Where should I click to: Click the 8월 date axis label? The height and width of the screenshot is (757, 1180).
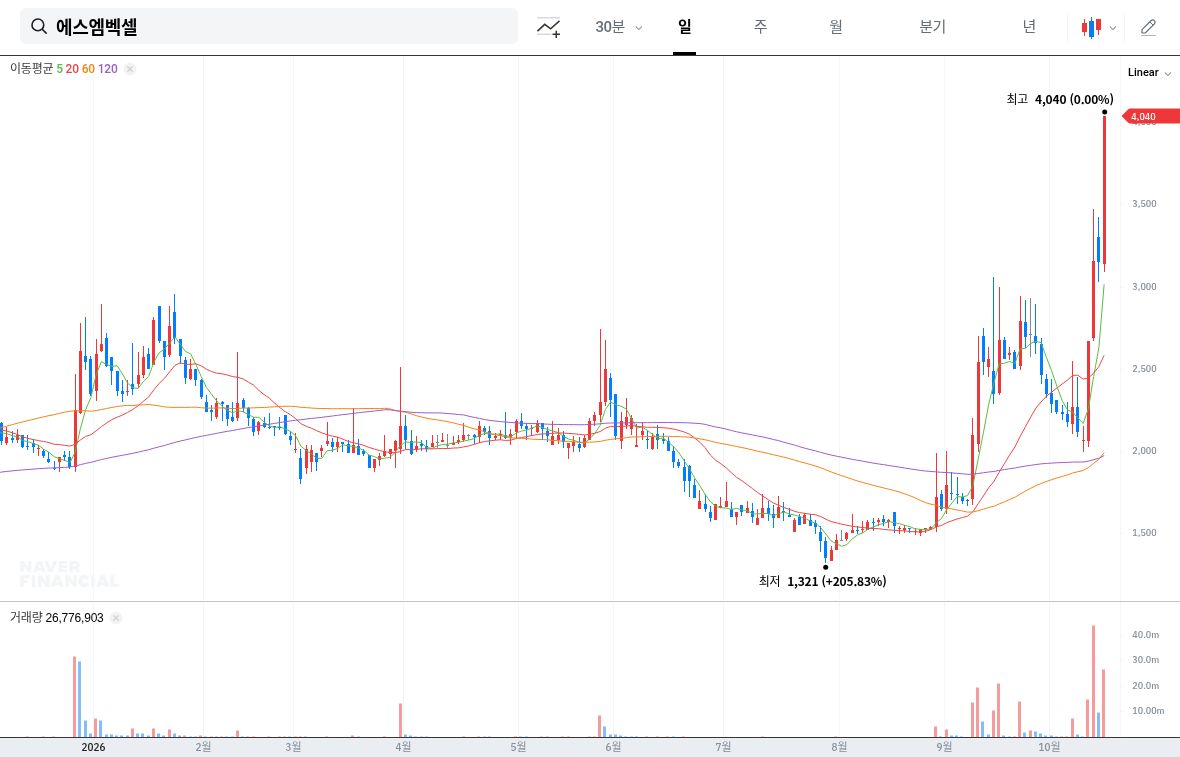point(838,747)
